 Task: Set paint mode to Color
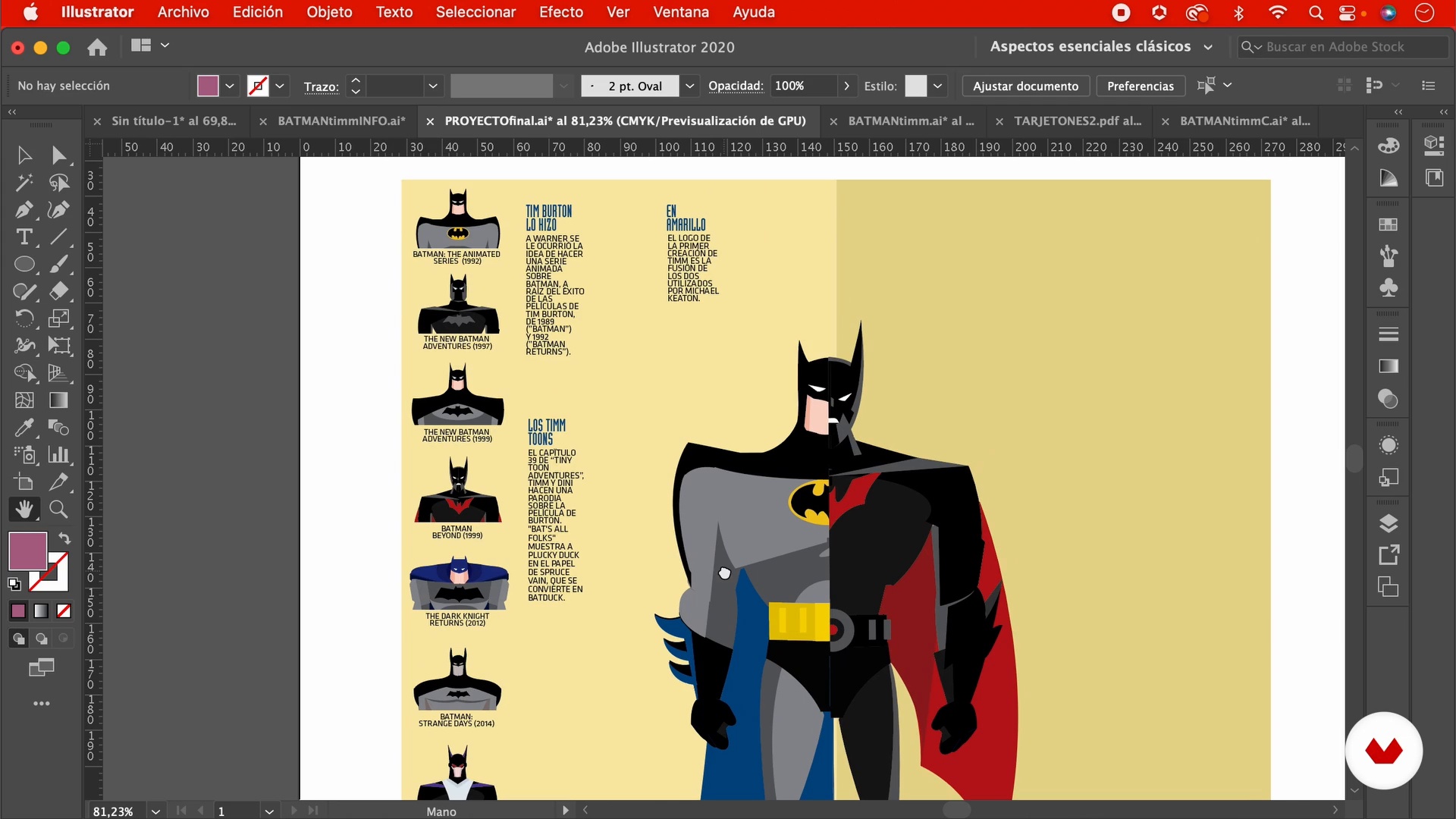click(x=18, y=611)
